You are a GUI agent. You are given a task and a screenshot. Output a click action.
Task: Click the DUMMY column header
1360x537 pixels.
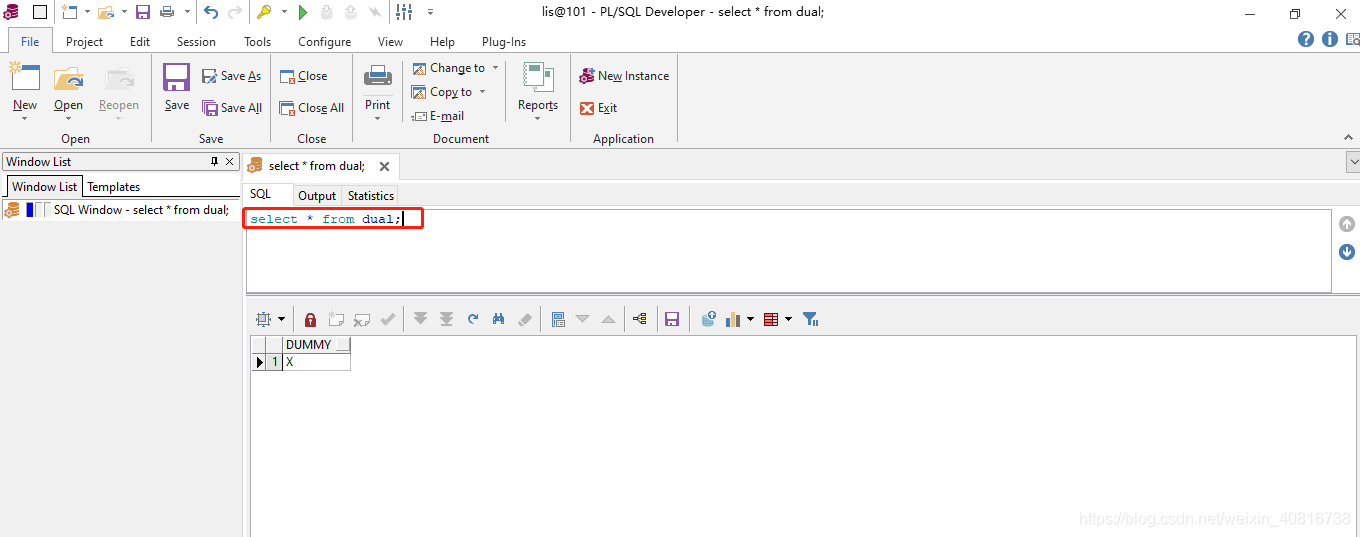point(316,345)
